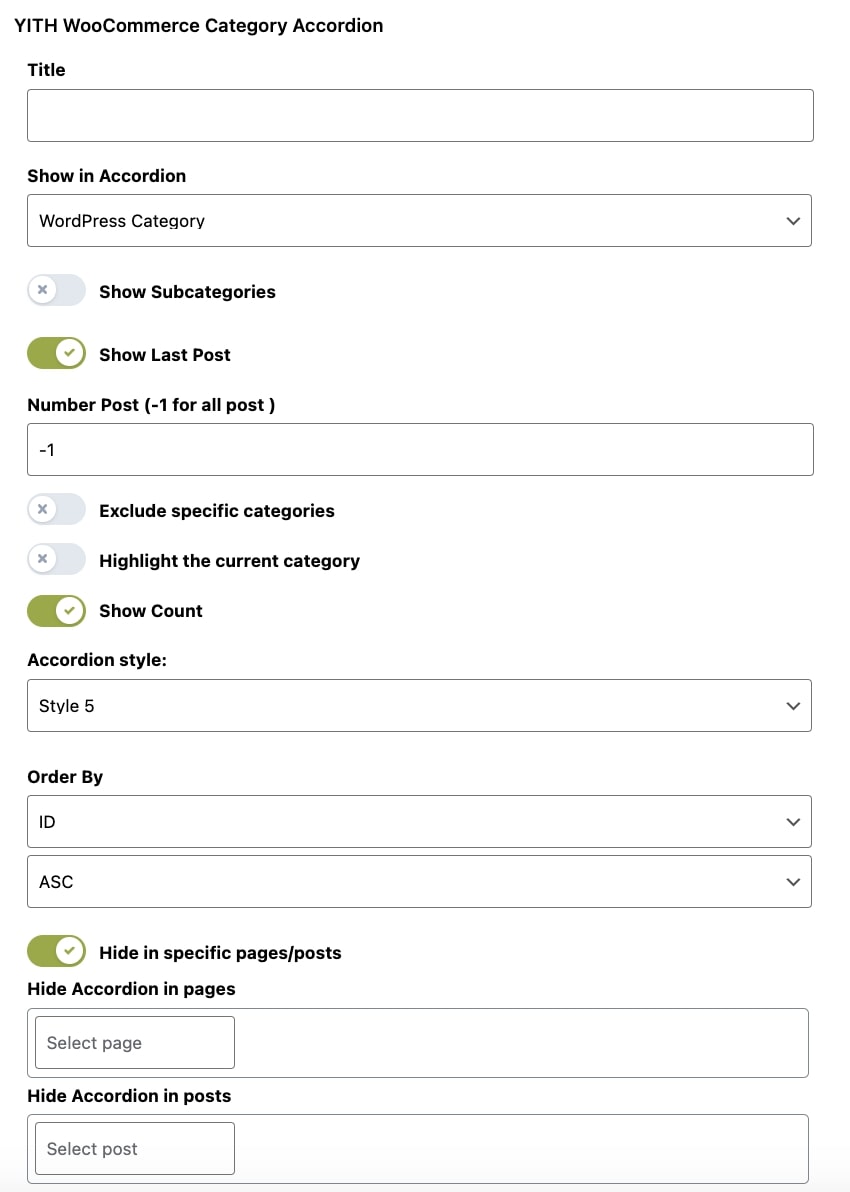The image size is (850, 1192).
Task: Click the Title text input field
Action: 420,115
